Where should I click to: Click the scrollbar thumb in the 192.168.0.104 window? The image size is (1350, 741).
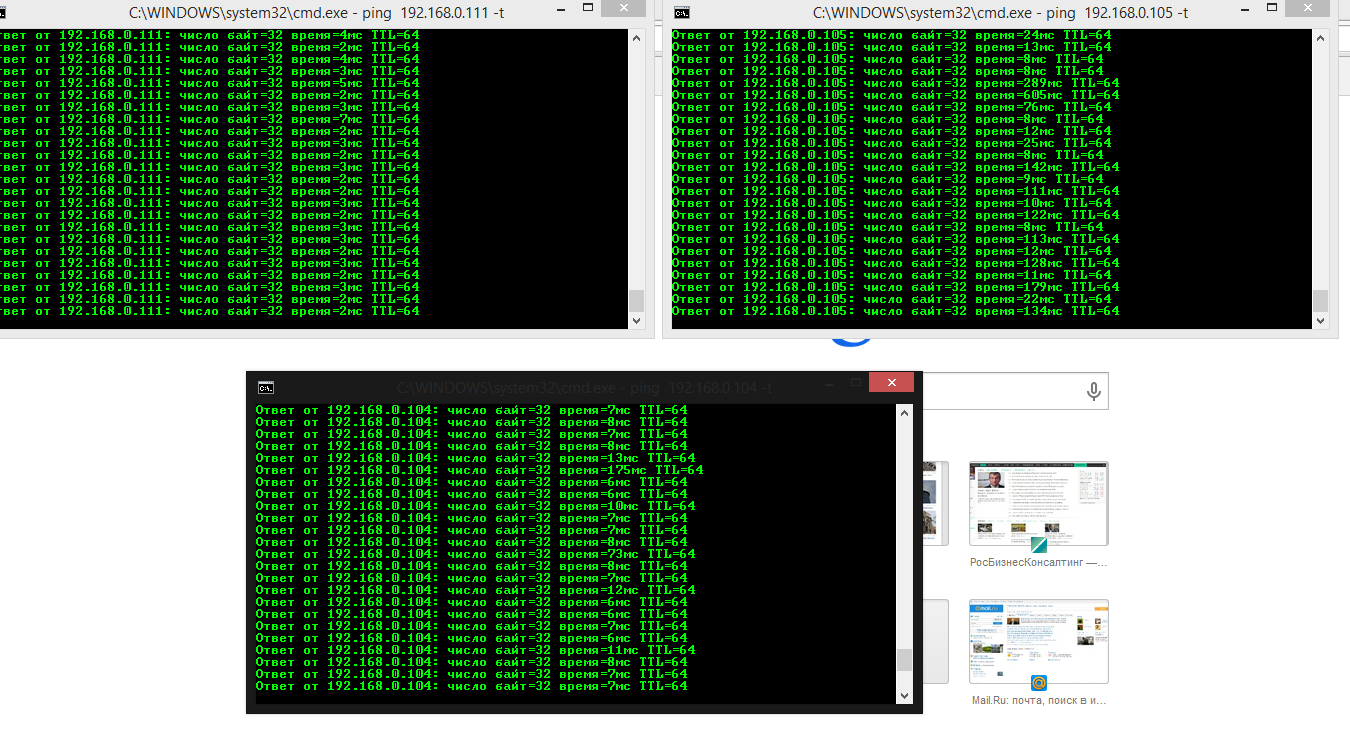coord(904,659)
